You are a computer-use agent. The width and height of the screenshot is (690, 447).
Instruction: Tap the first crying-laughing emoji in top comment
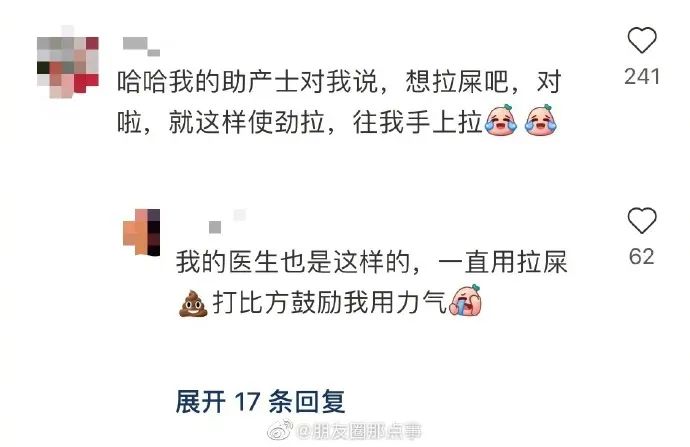coord(500,120)
